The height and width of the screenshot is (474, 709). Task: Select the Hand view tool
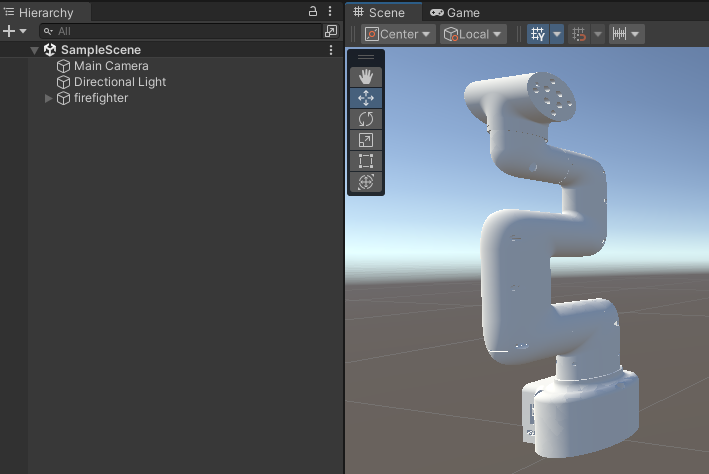pos(366,77)
